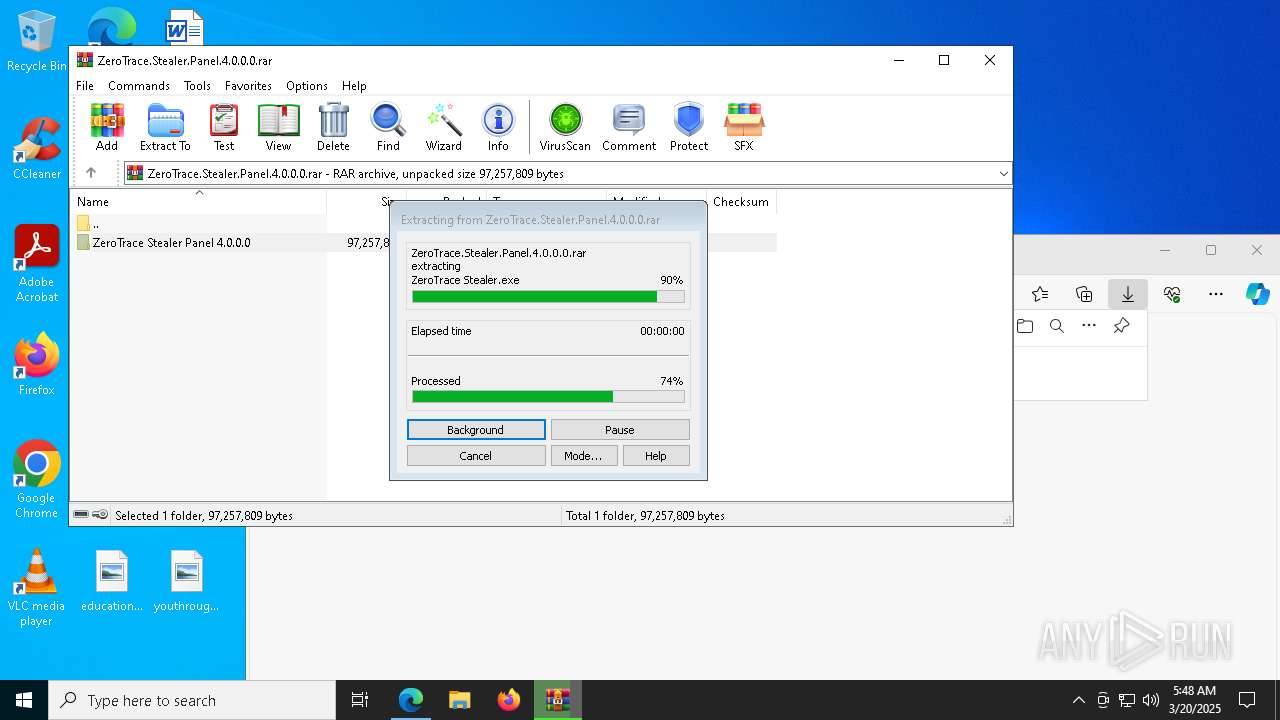Click the Delete trash can icon
The width and height of the screenshot is (1280, 720).
[x=333, y=127]
